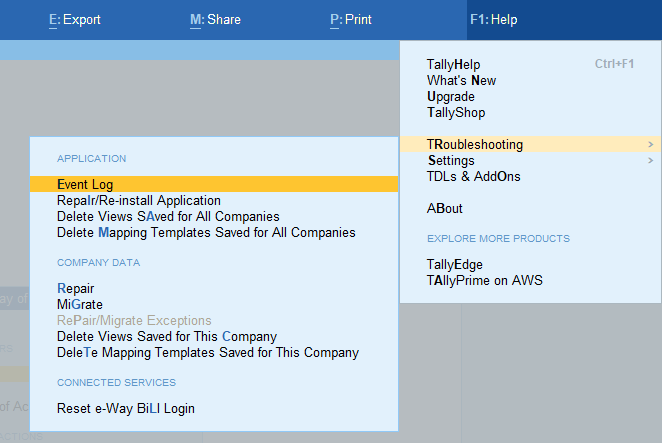Choose Repair/Re-install Application option
Image resolution: width=662 pixels, height=443 pixels.
click(139, 201)
